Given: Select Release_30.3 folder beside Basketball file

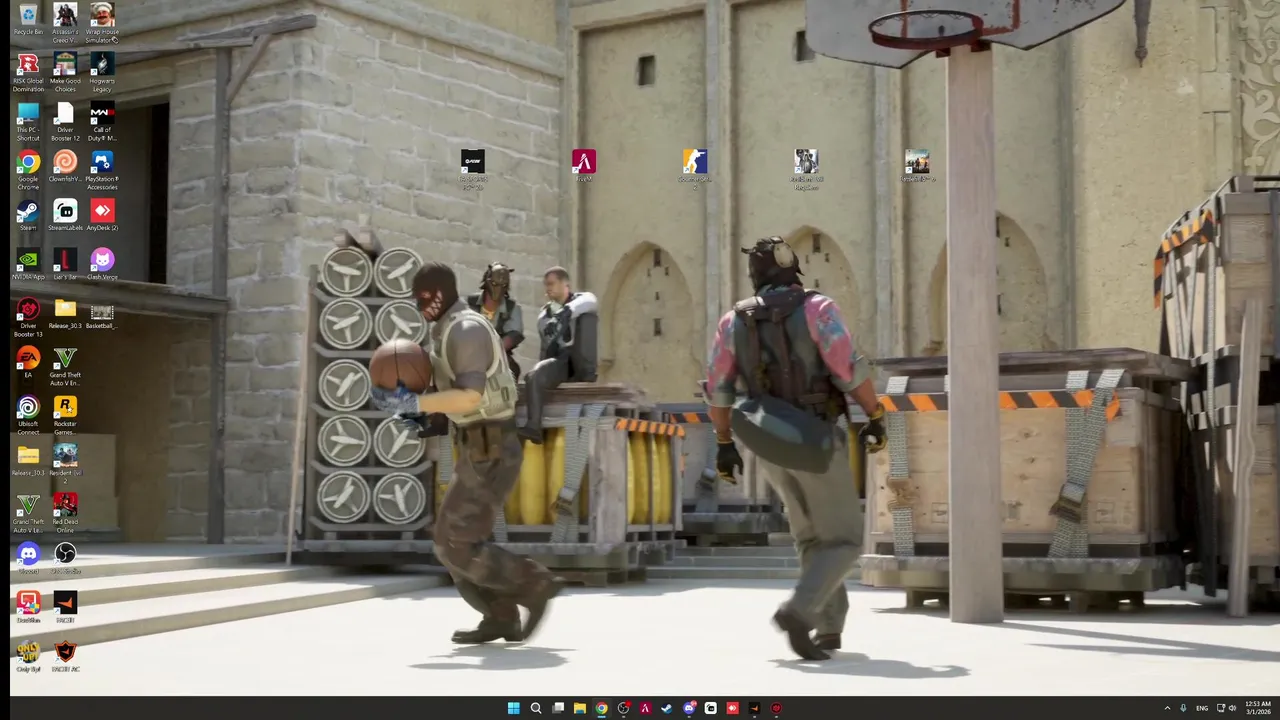Looking at the screenshot, I should (65, 314).
